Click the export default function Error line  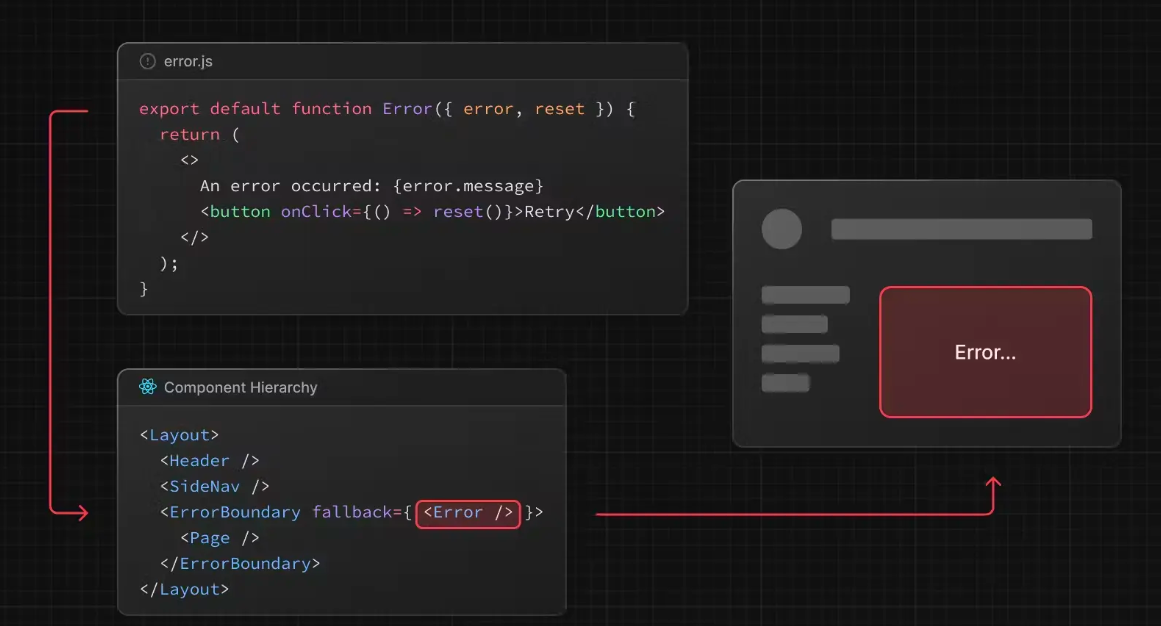[387, 109]
